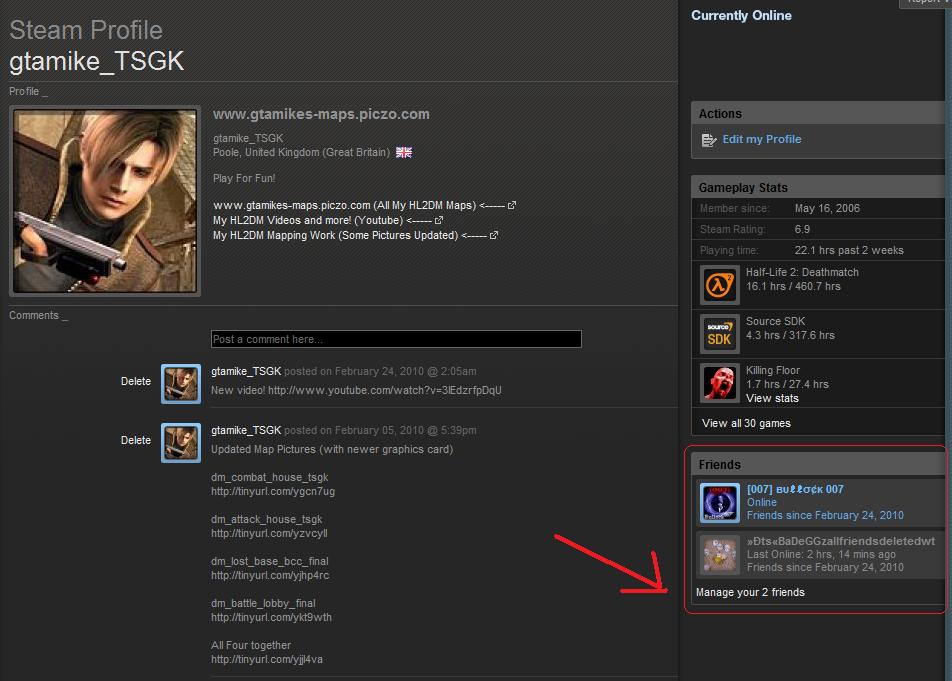
Task: Open the first friend's avatar (007)
Action: 719,503
